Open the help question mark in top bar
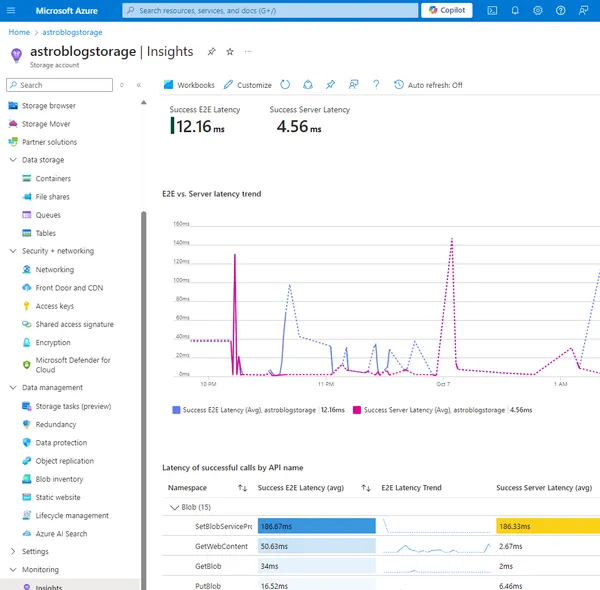This screenshot has width=600, height=590. pyautogui.click(x=560, y=10)
